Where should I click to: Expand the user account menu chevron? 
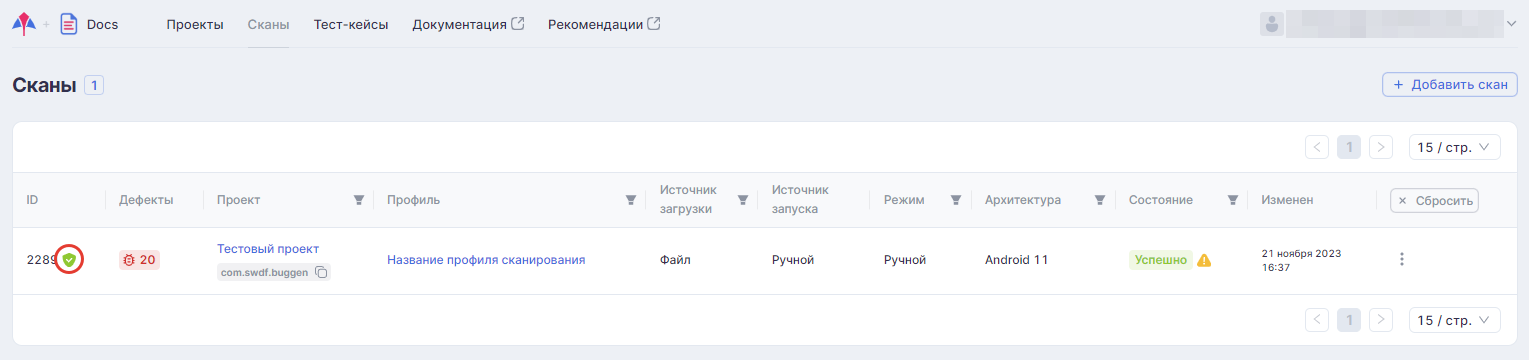pyautogui.click(x=1510, y=24)
